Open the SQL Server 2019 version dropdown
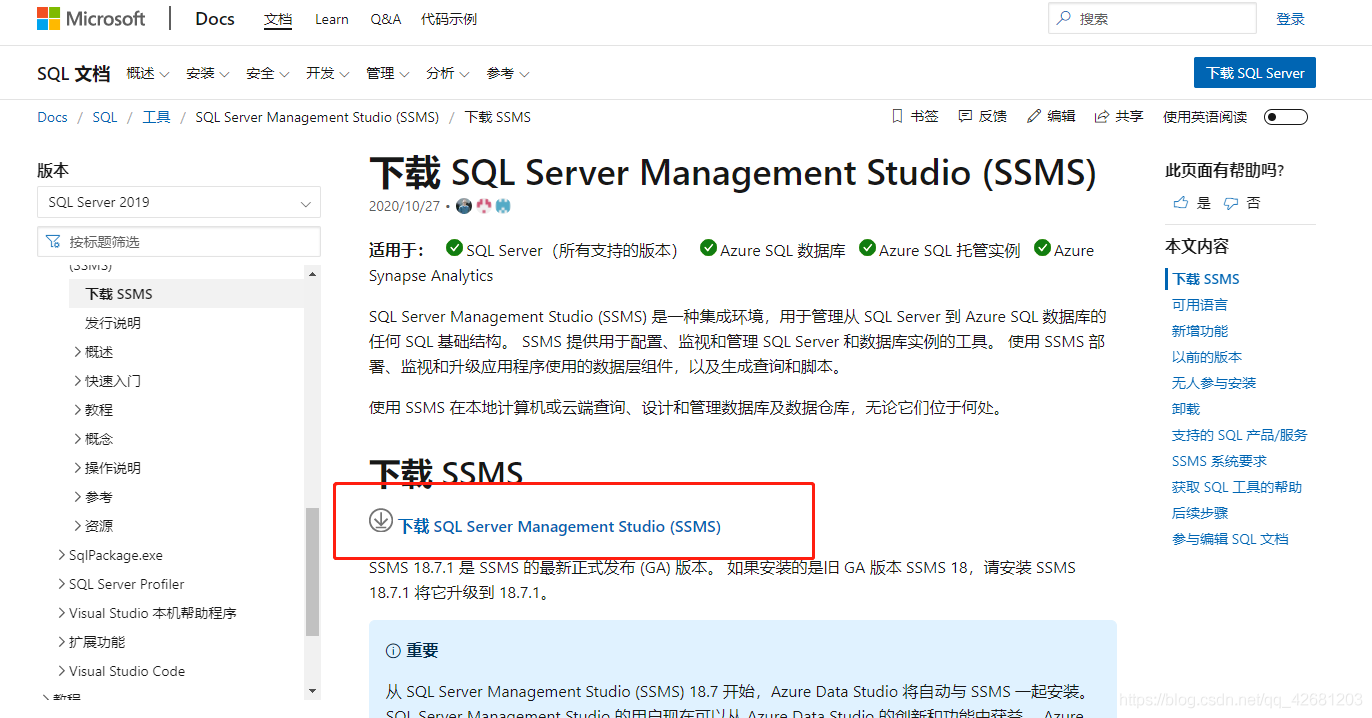The width and height of the screenshot is (1372, 718). 178,202
